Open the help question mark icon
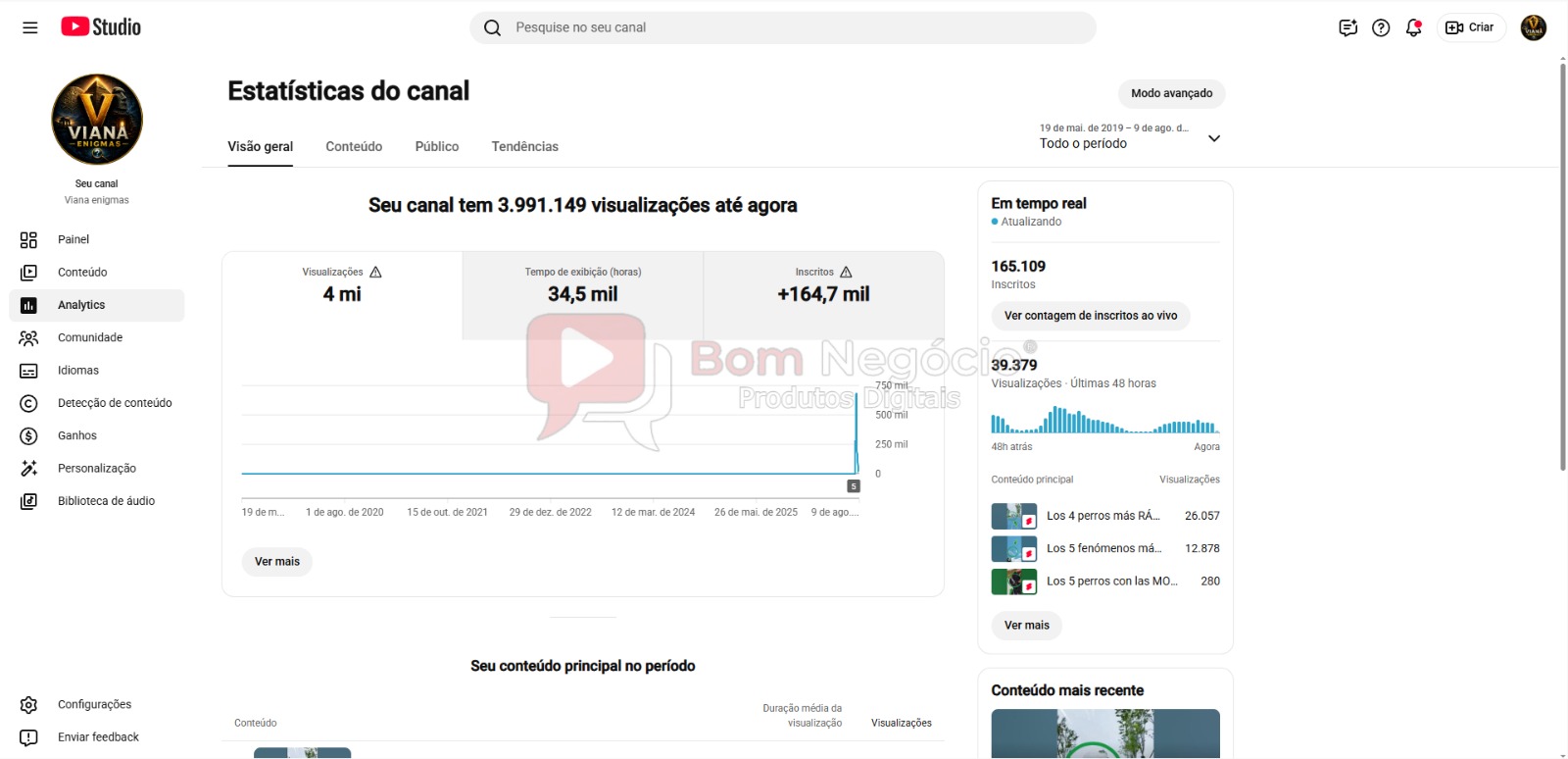Image resolution: width=1568 pixels, height=759 pixels. click(x=1381, y=27)
